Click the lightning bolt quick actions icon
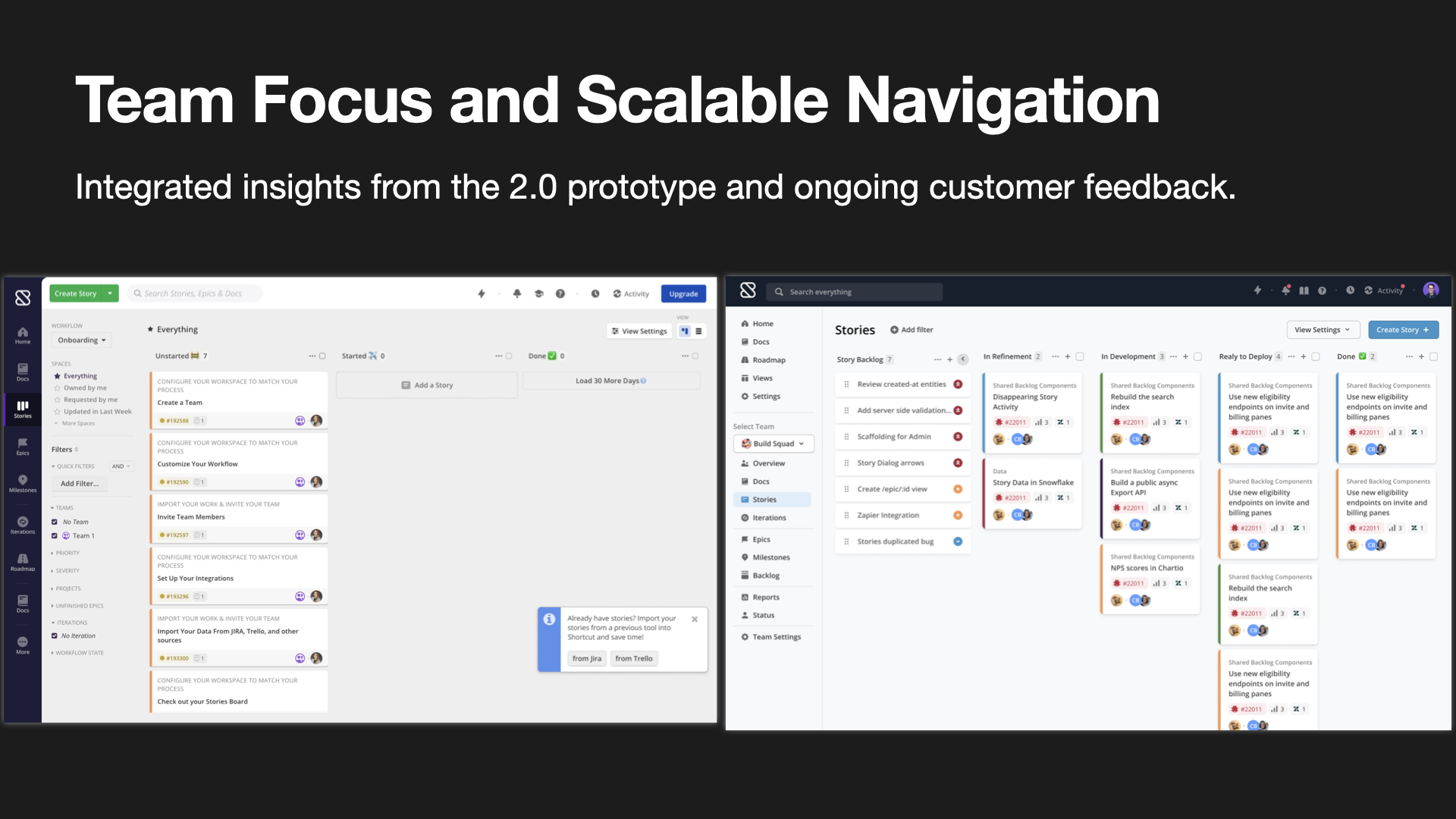 (x=482, y=293)
